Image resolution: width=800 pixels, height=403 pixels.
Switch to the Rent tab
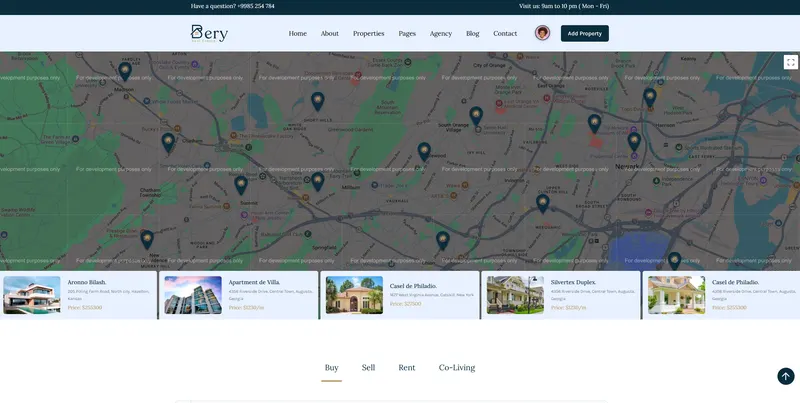(407, 368)
